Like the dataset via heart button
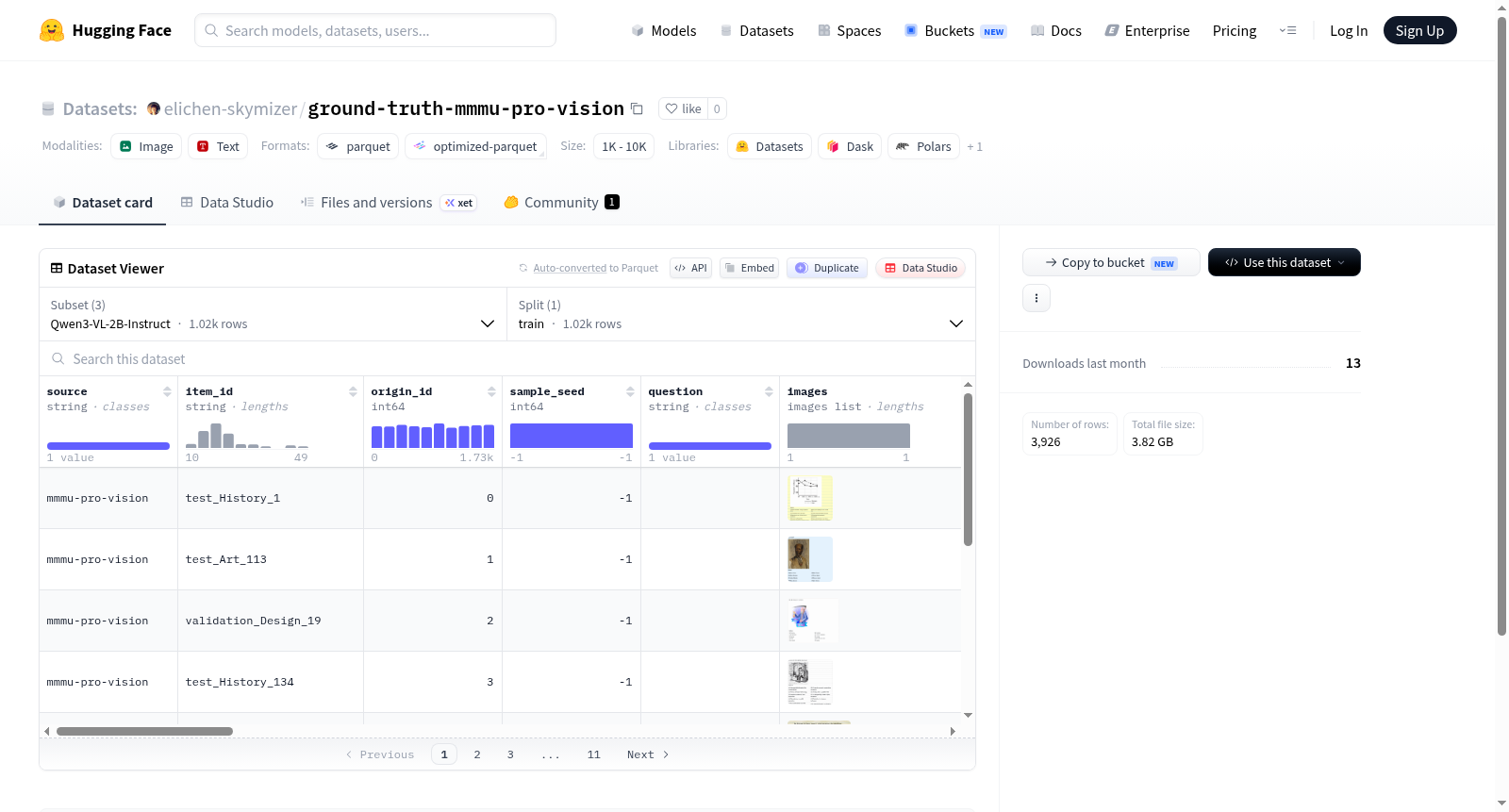The image size is (1509, 812). tap(684, 108)
